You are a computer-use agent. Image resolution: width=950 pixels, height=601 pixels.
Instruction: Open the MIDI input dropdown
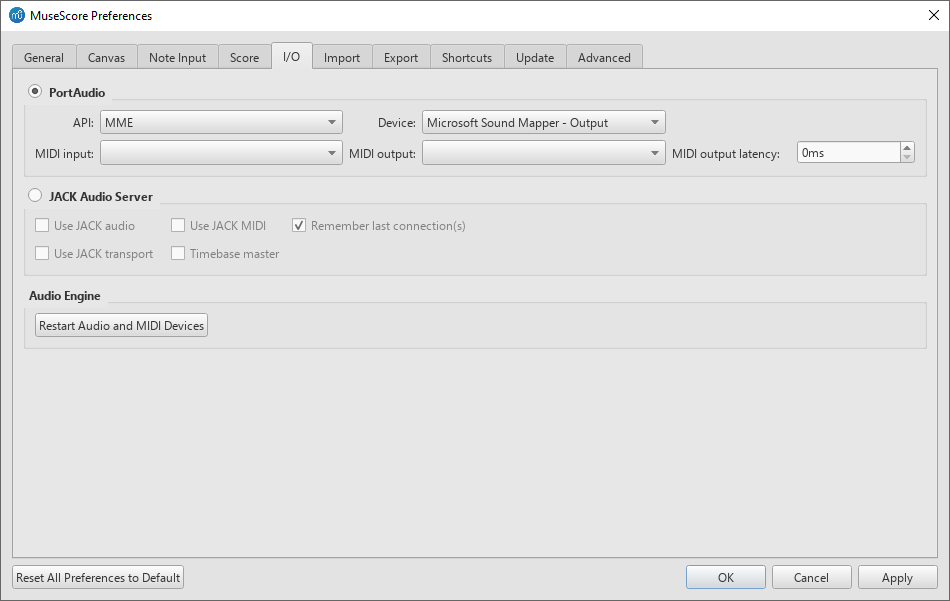pyautogui.click(x=221, y=153)
